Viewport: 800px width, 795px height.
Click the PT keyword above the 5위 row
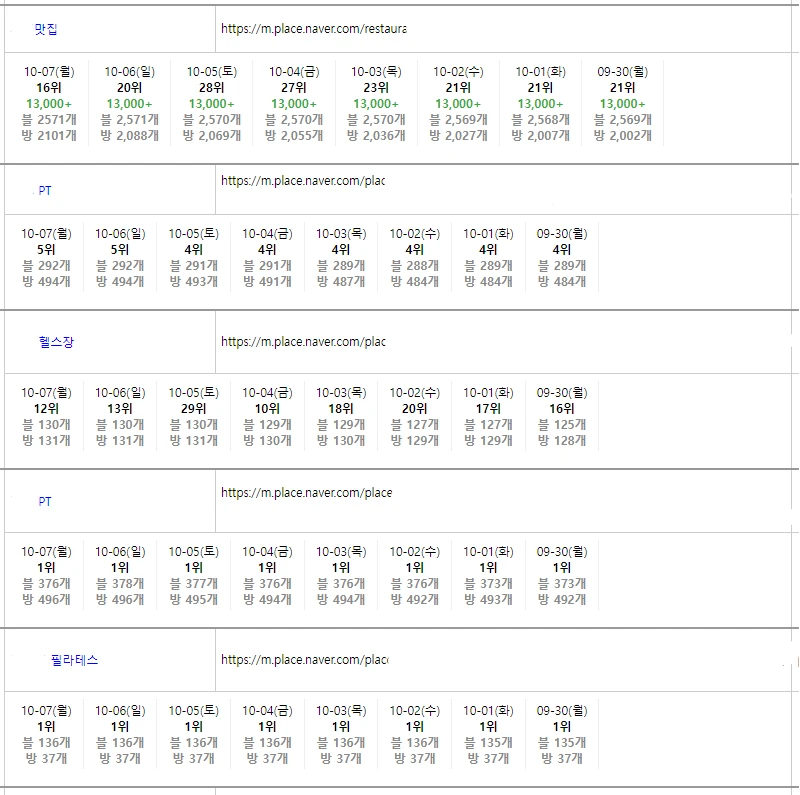[45, 190]
